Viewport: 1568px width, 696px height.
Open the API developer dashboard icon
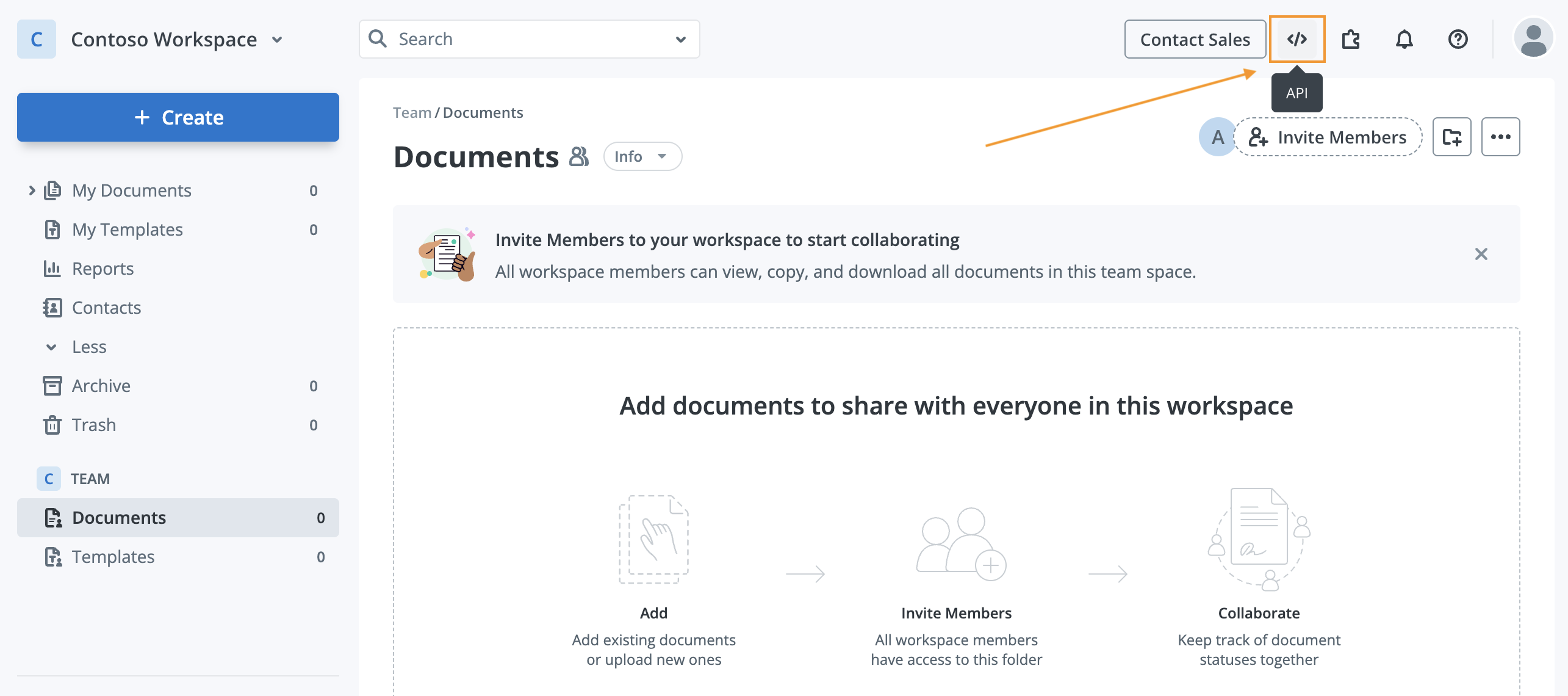[1296, 39]
